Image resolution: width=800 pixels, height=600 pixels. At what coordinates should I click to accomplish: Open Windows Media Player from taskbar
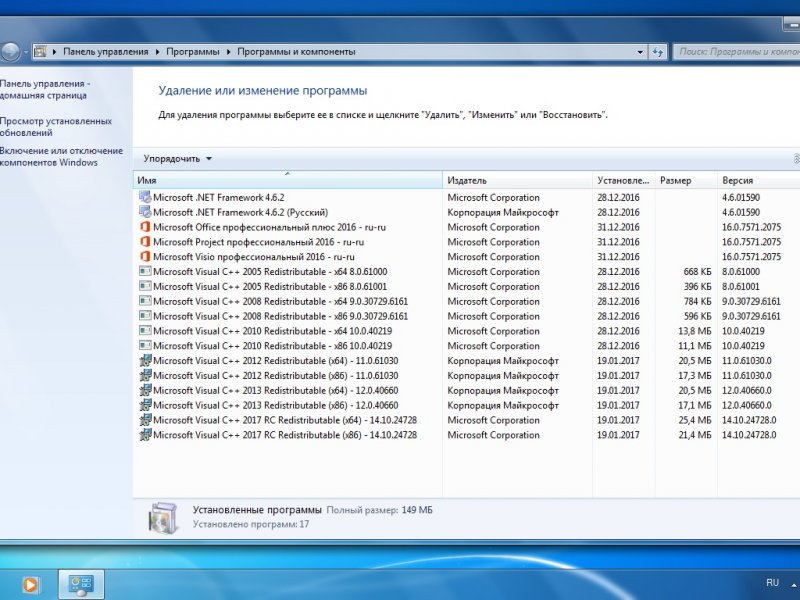(30, 584)
